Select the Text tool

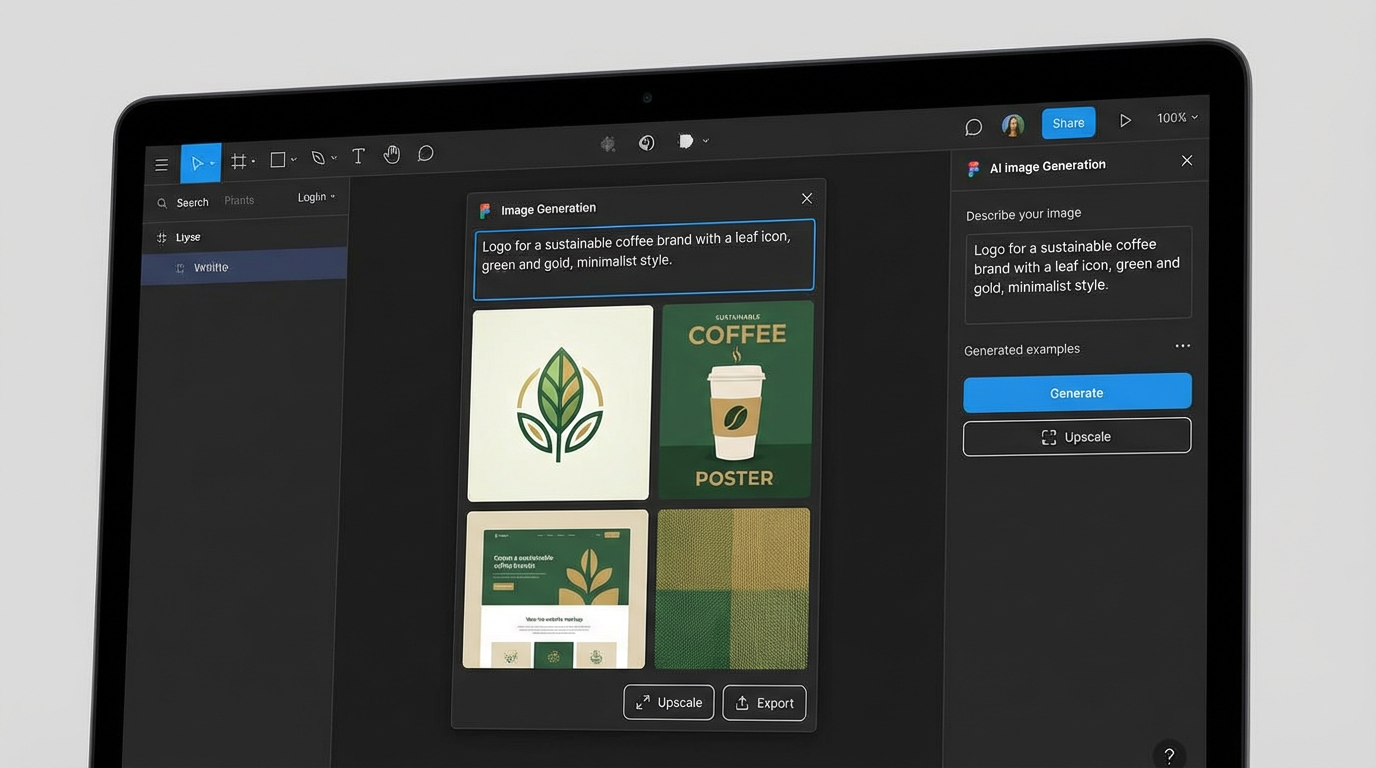click(358, 155)
